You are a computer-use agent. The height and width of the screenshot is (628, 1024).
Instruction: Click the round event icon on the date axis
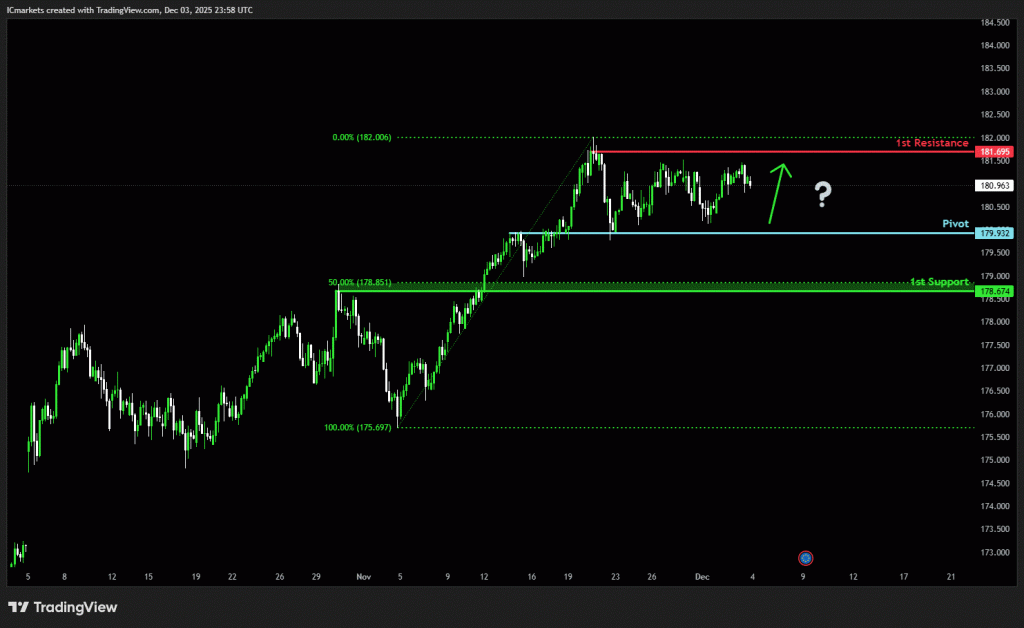(804, 557)
